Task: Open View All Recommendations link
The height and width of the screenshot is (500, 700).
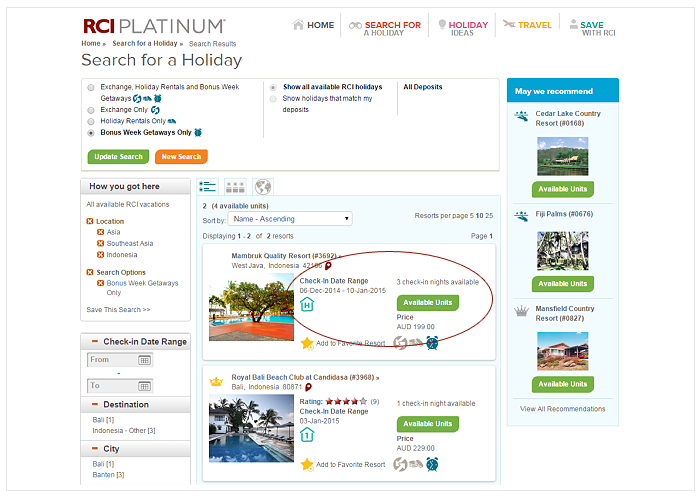Action: coord(562,409)
